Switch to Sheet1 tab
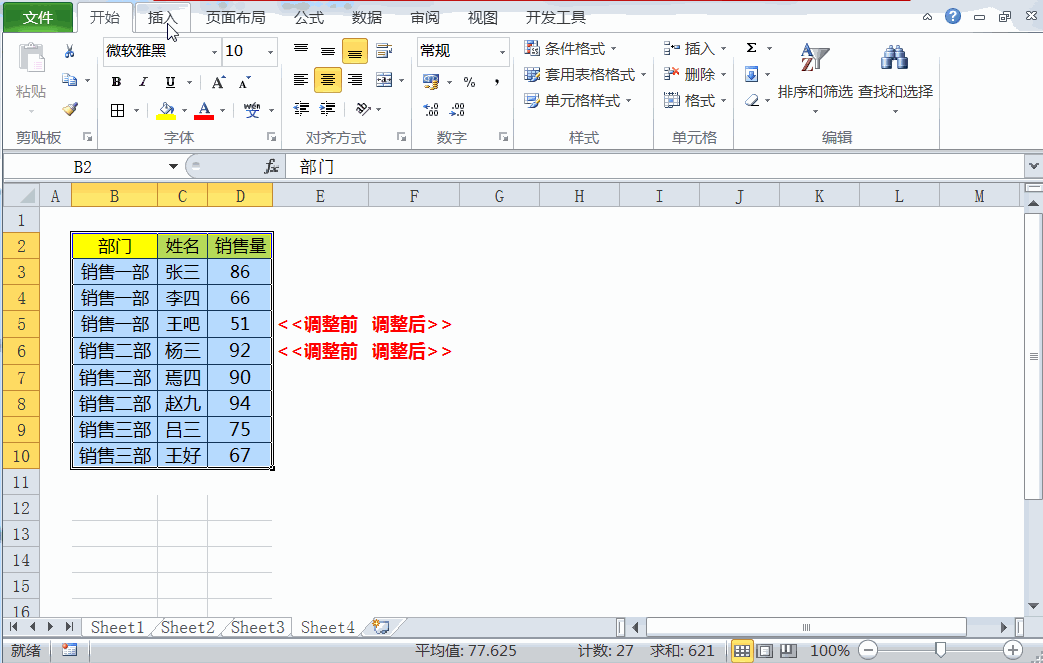This screenshot has height=663, width=1043. pos(117,627)
